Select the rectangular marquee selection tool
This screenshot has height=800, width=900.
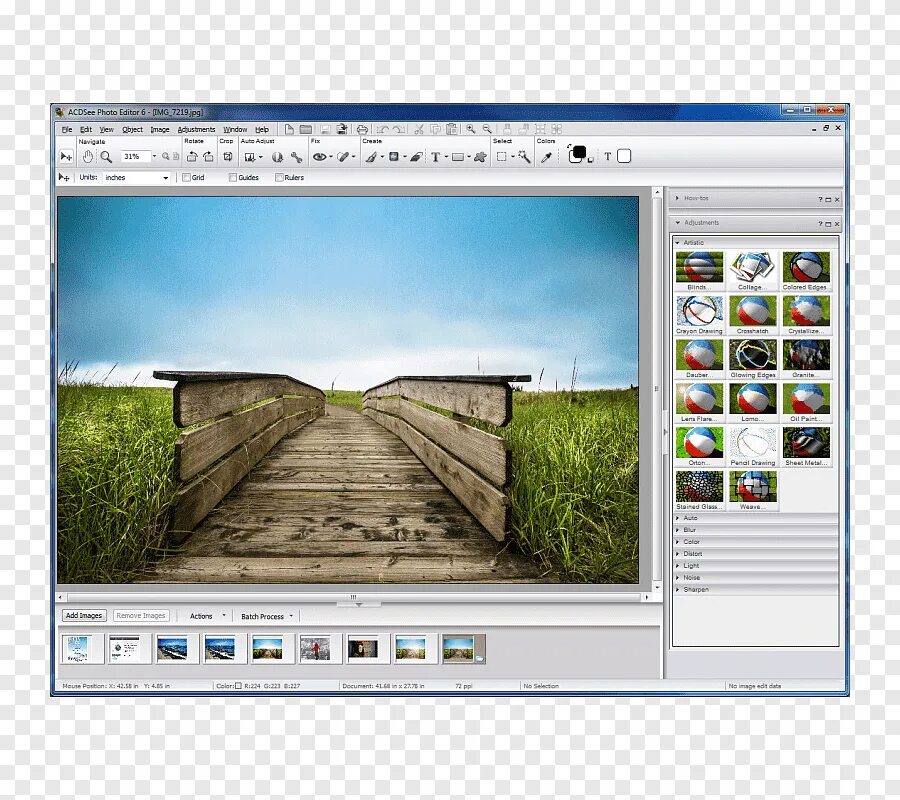[502, 156]
